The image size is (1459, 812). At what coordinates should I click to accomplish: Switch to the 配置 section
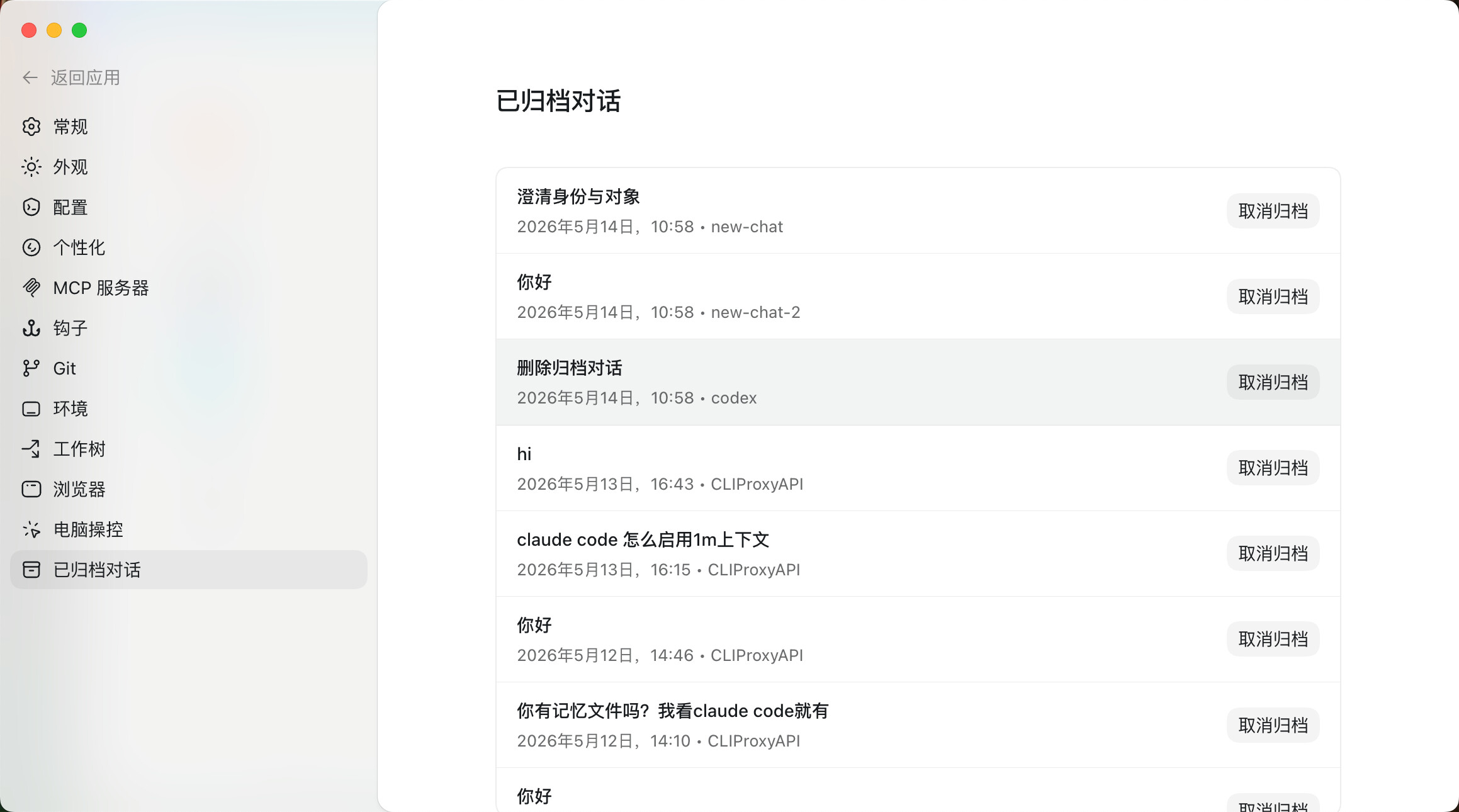pyautogui.click(x=188, y=207)
